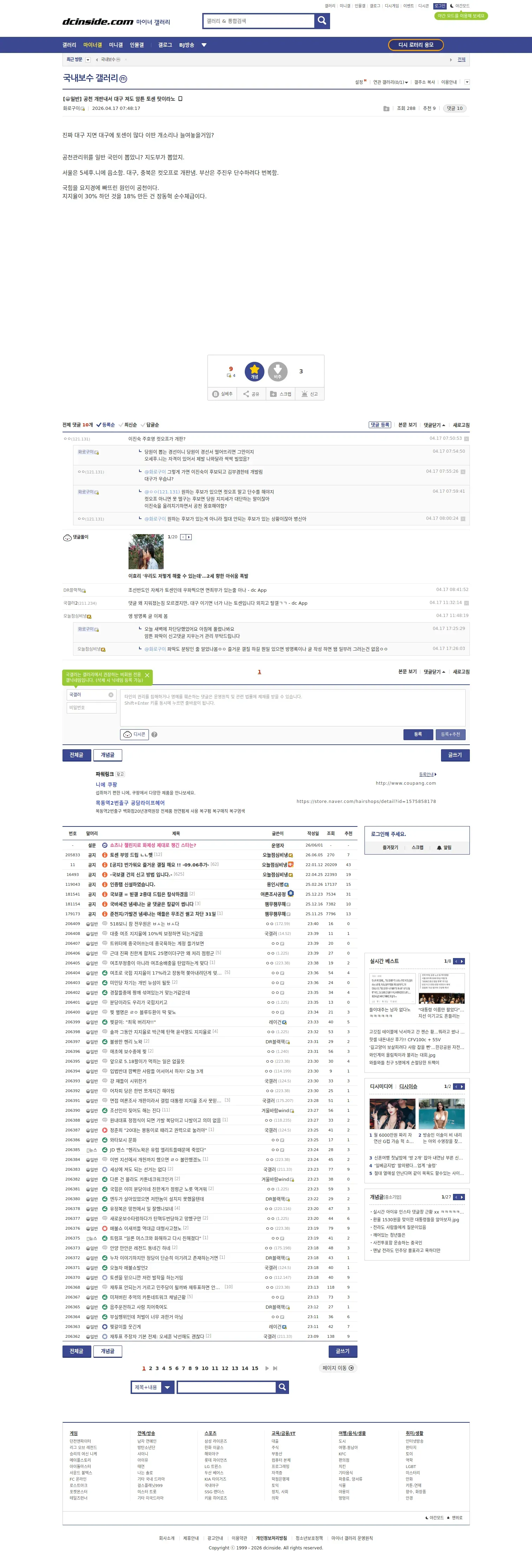This screenshot has height=1568, width=532.
Task: Open the 마이너갤 tab in main navigation
Action: [93, 45]
